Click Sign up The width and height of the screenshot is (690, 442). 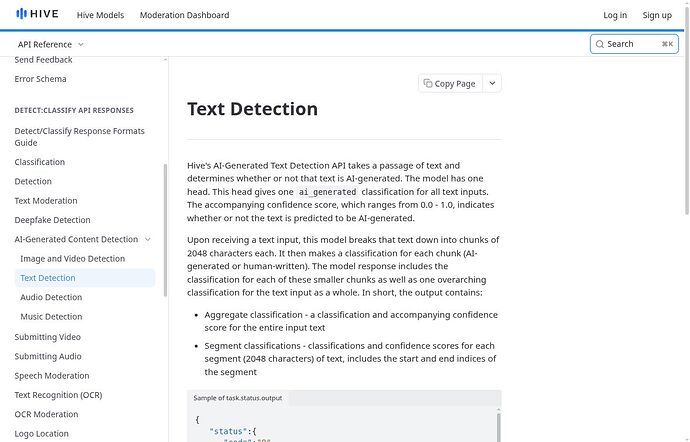(657, 15)
